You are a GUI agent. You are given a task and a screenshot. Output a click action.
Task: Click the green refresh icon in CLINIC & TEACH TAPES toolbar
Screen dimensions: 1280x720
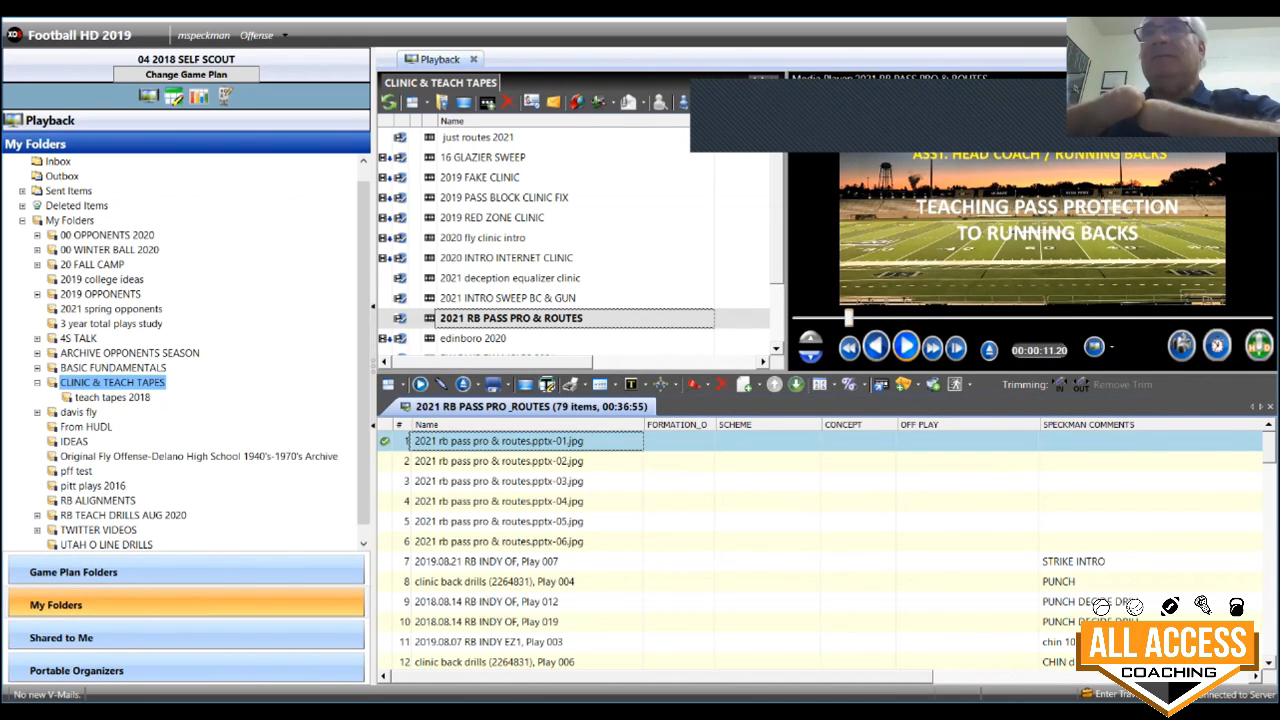(x=389, y=102)
